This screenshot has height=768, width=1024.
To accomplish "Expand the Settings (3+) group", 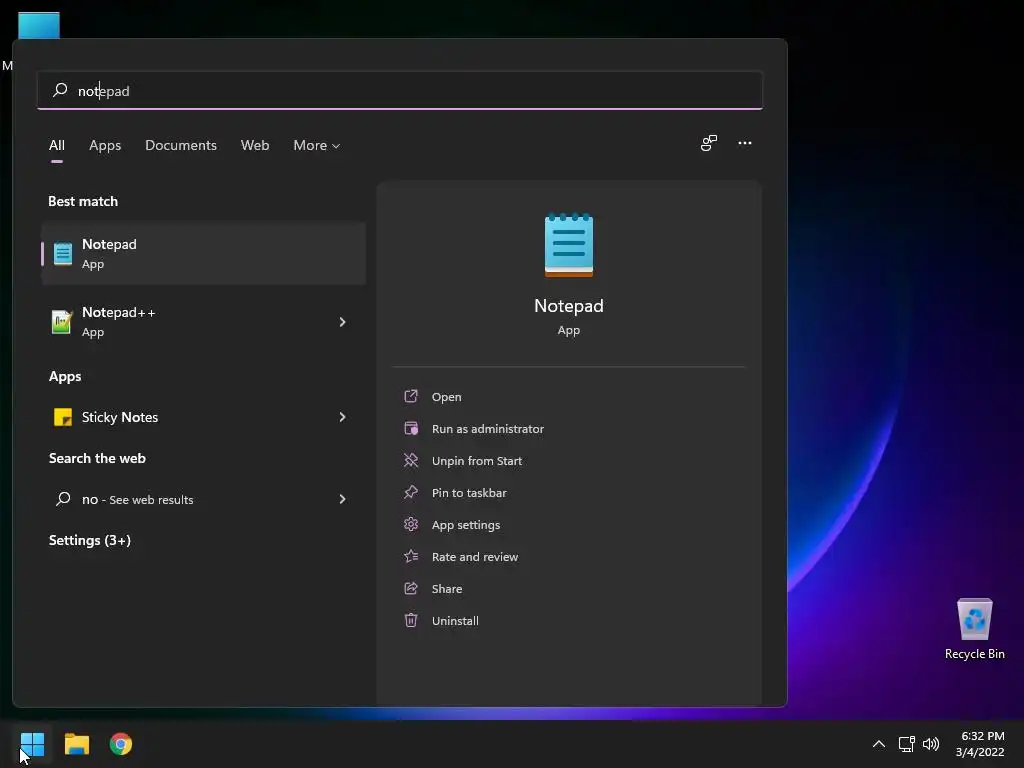I will point(89,540).
